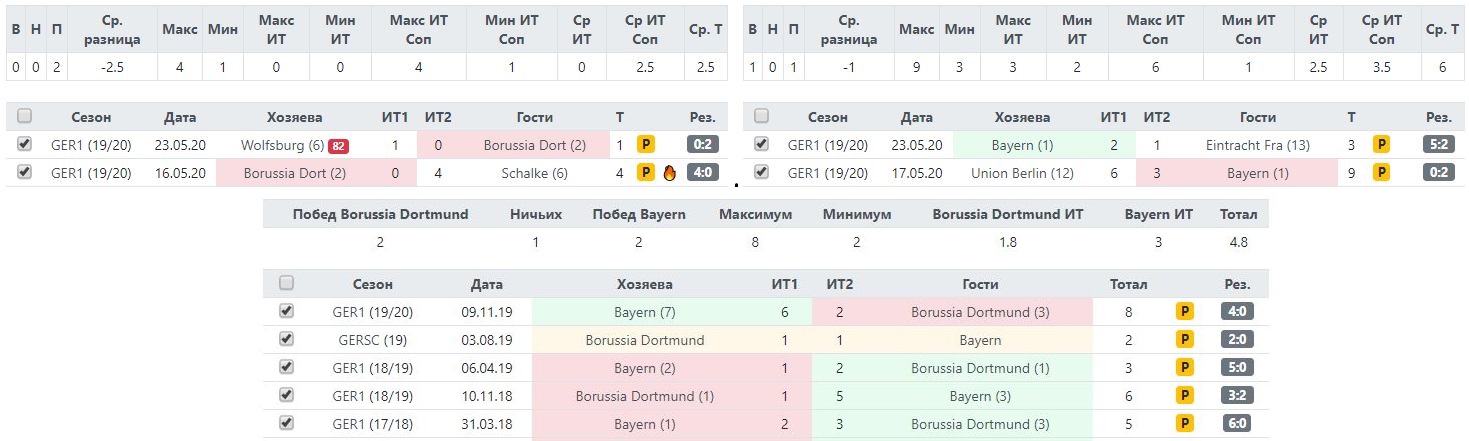Uncheck the GERSC (19) 03.08.19 match checkbox
The width and height of the screenshot is (1469, 441).
pyautogui.click(x=287, y=339)
